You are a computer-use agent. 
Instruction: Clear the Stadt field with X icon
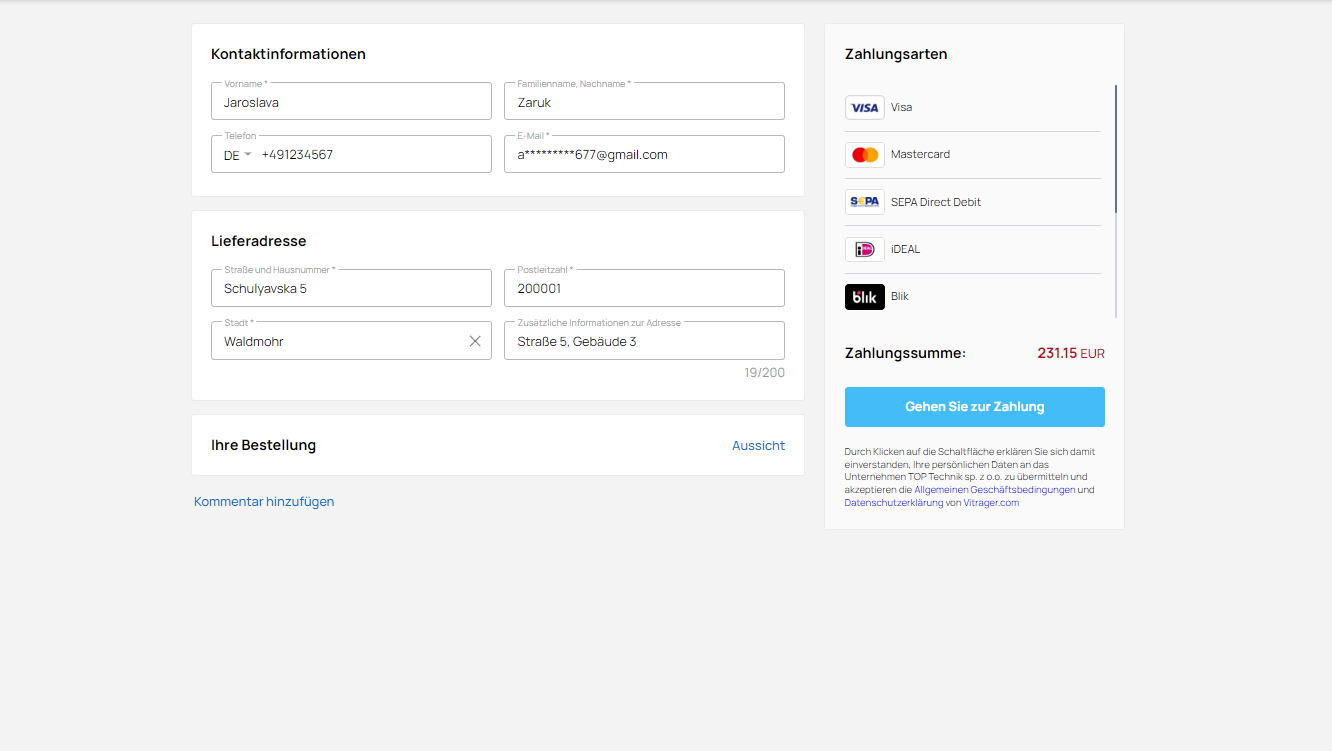pyautogui.click(x=475, y=341)
